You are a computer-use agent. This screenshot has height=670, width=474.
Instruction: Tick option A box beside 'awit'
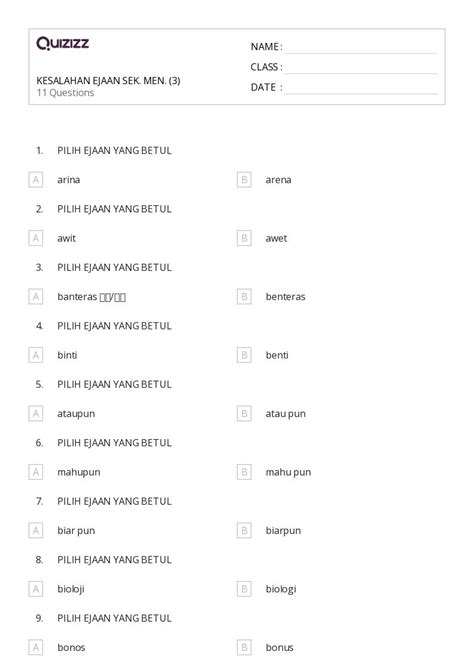tap(36, 238)
